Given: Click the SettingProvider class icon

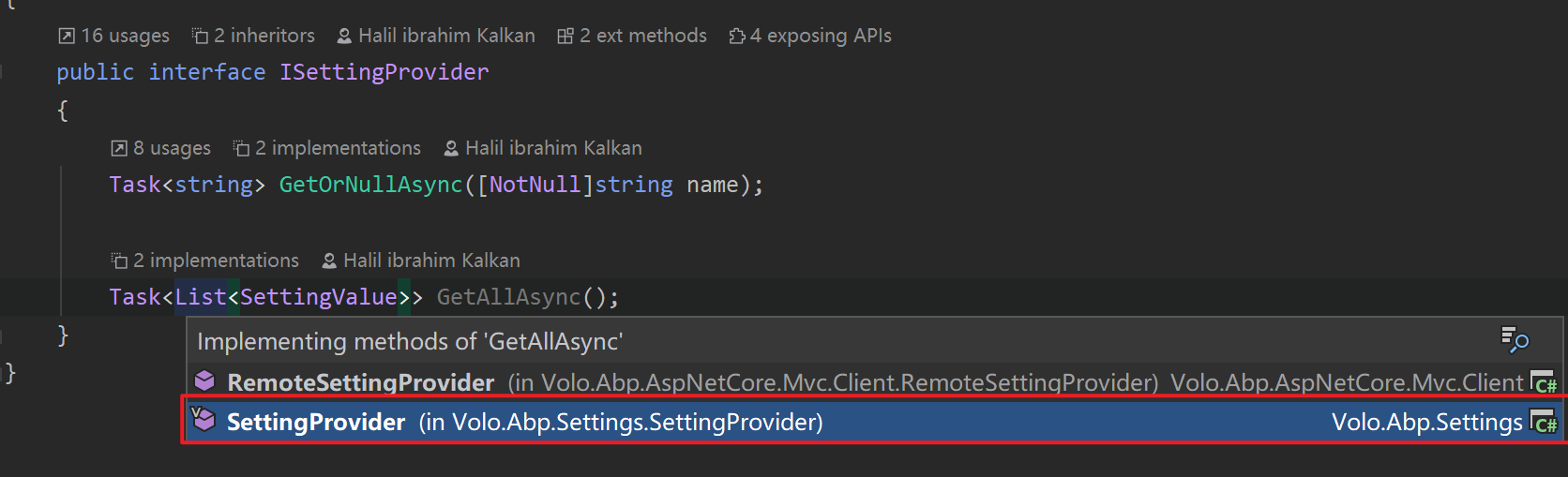Looking at the screenshot, I should tap(204, 420).
